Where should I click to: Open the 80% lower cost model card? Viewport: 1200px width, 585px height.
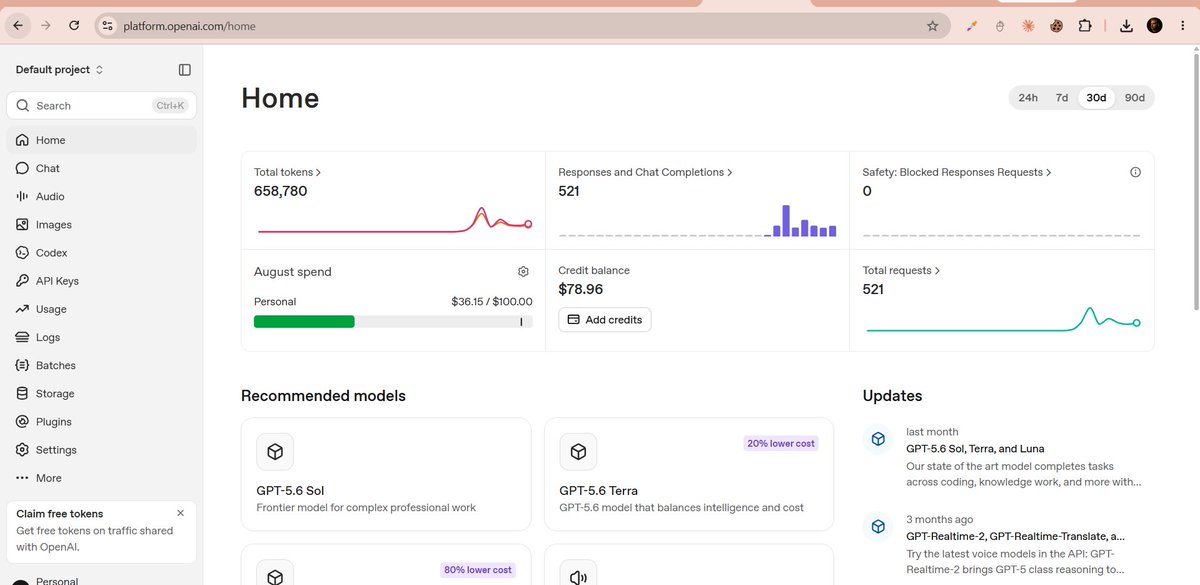point(386,564)
